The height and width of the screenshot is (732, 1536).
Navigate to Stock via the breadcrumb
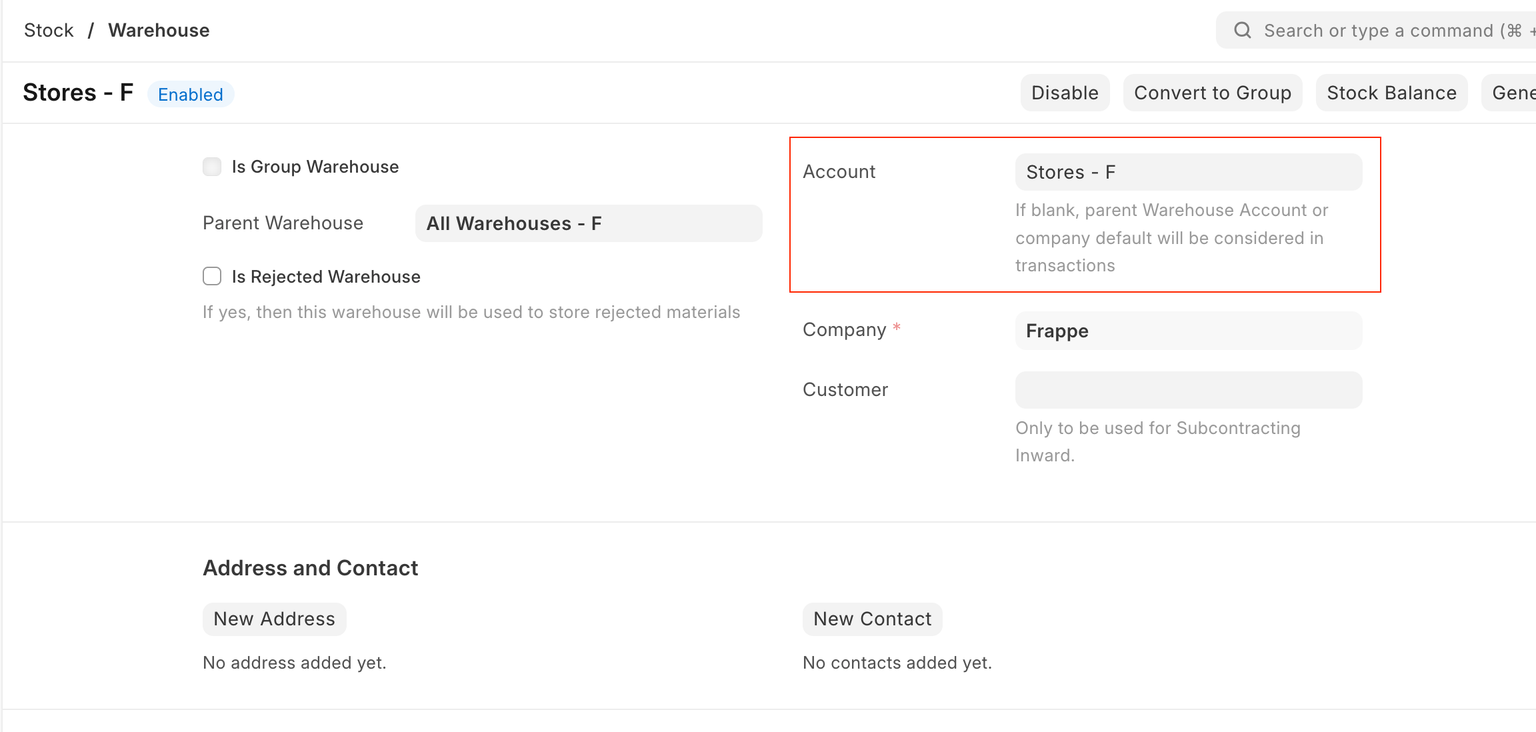coord(48,30)
